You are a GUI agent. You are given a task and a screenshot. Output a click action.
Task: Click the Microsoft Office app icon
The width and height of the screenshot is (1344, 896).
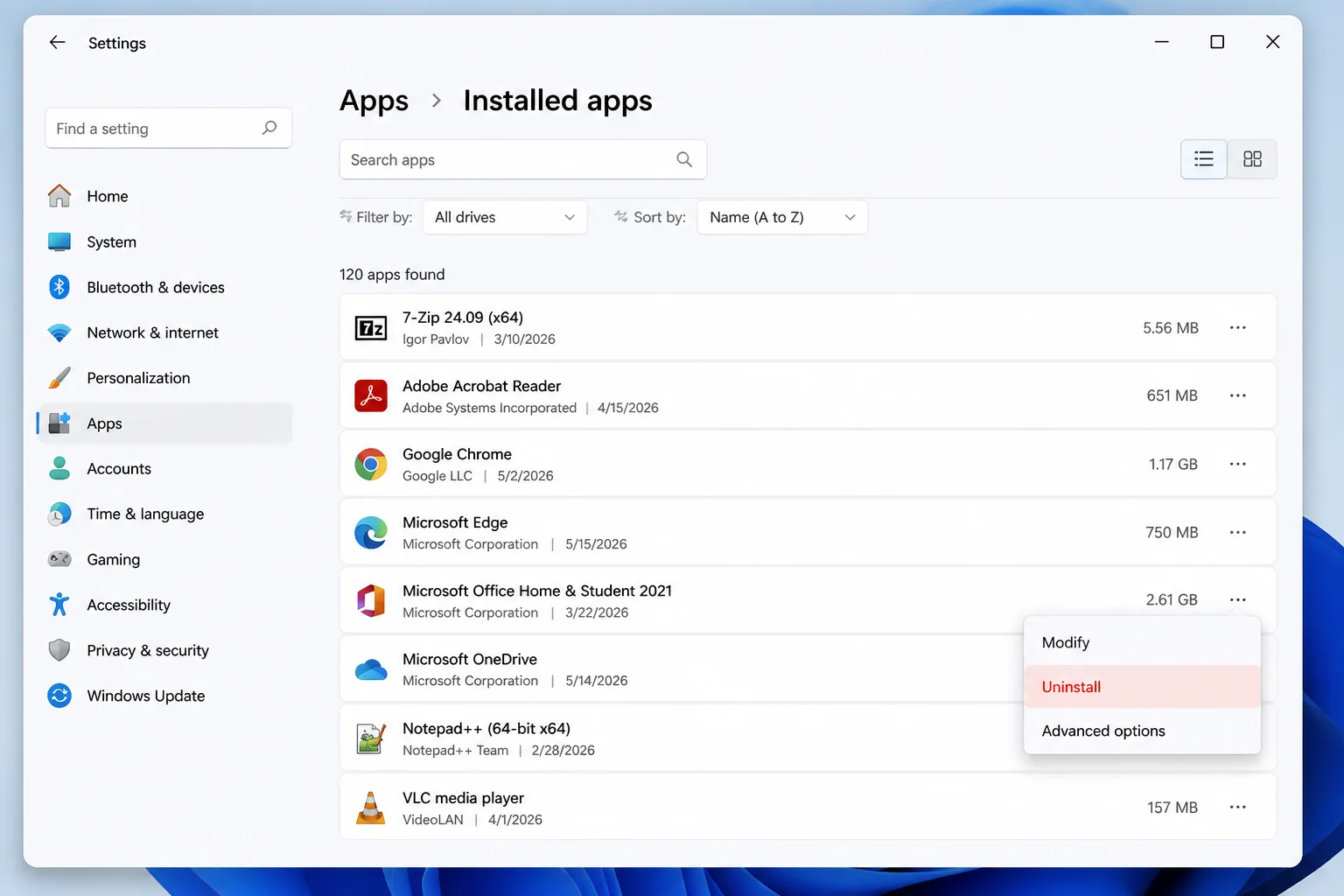[371, 600]
